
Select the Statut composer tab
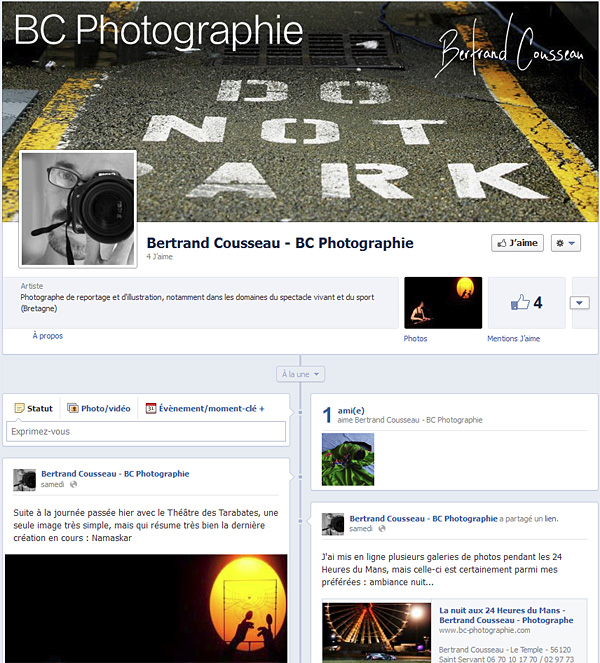[x=33, y=408]
